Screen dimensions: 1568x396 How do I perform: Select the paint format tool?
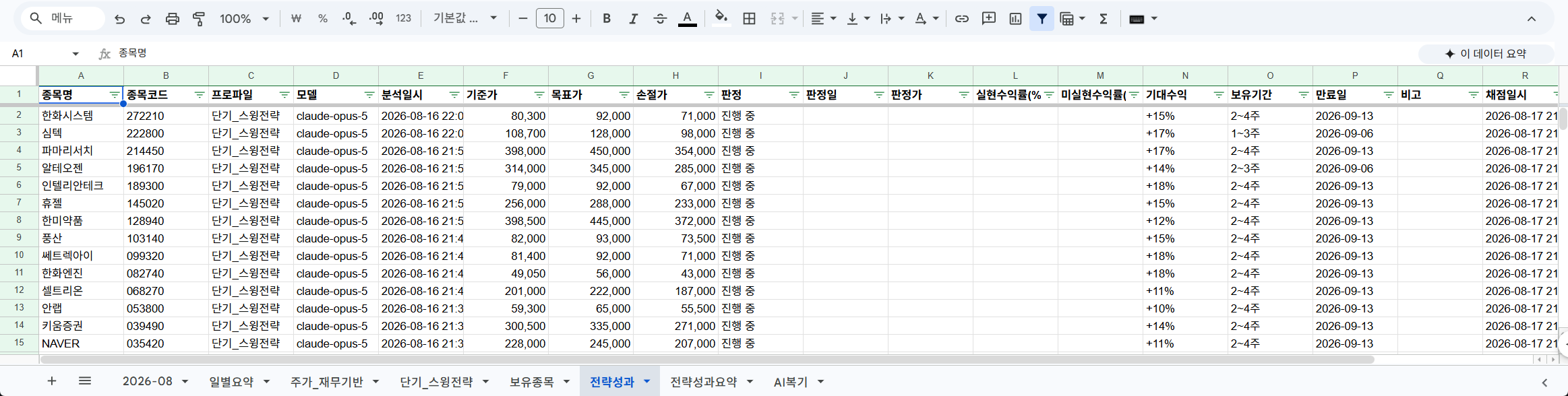[199, 19]
